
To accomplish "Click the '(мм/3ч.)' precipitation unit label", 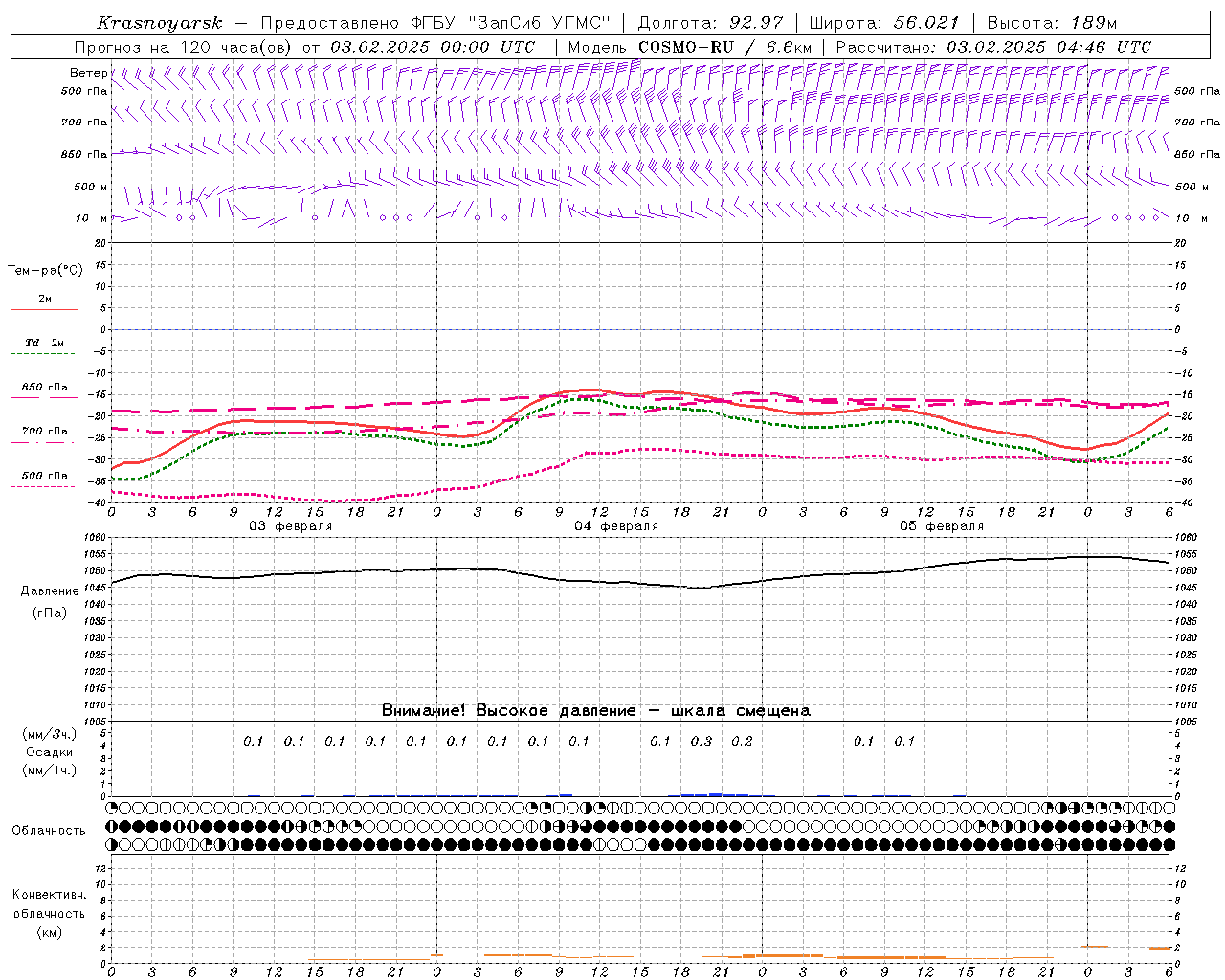I will click(x=50, y=735).
